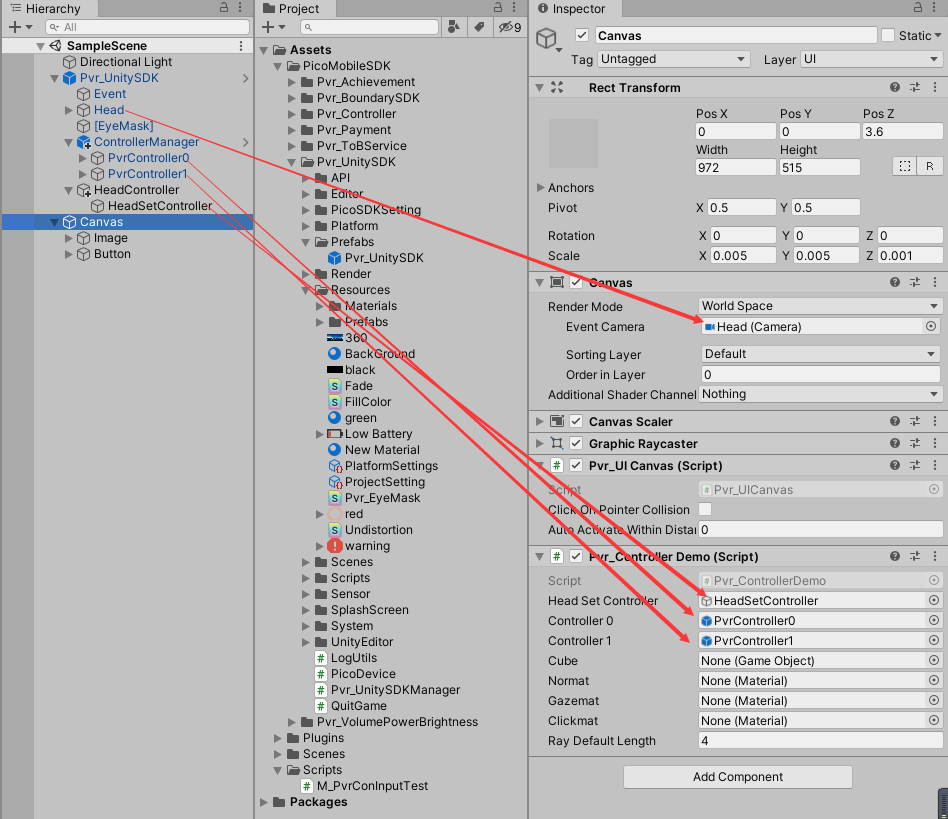
Task: Open Canvas component help reference
Action: 895,282
